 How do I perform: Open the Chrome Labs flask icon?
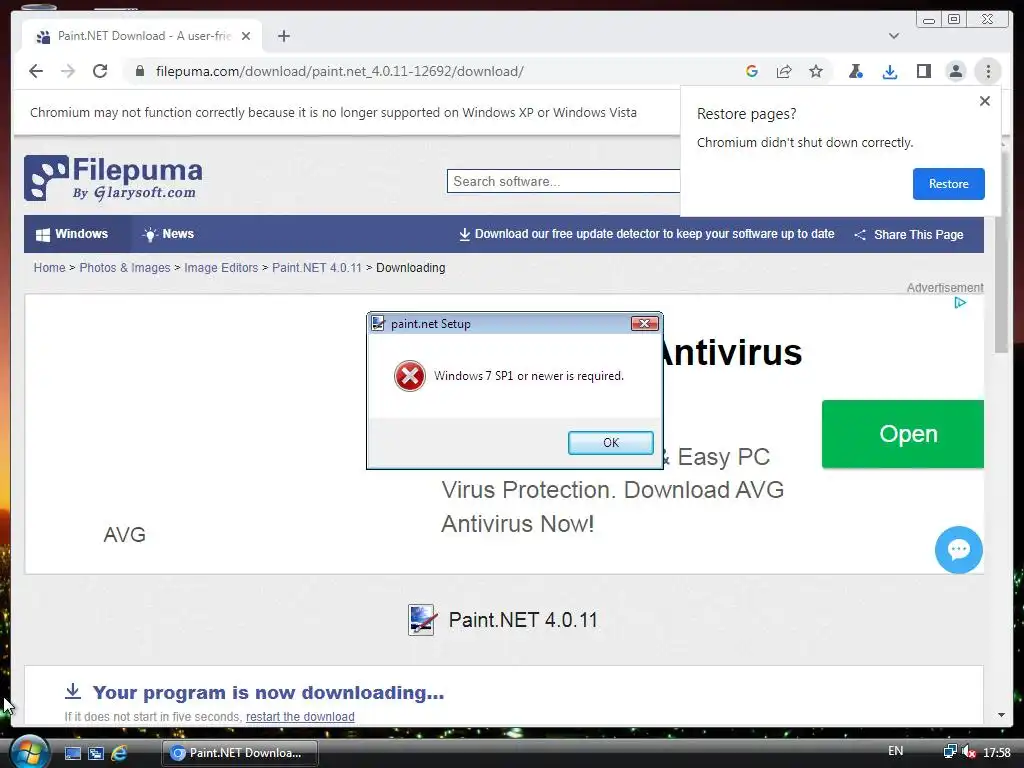tap(856, 71)
